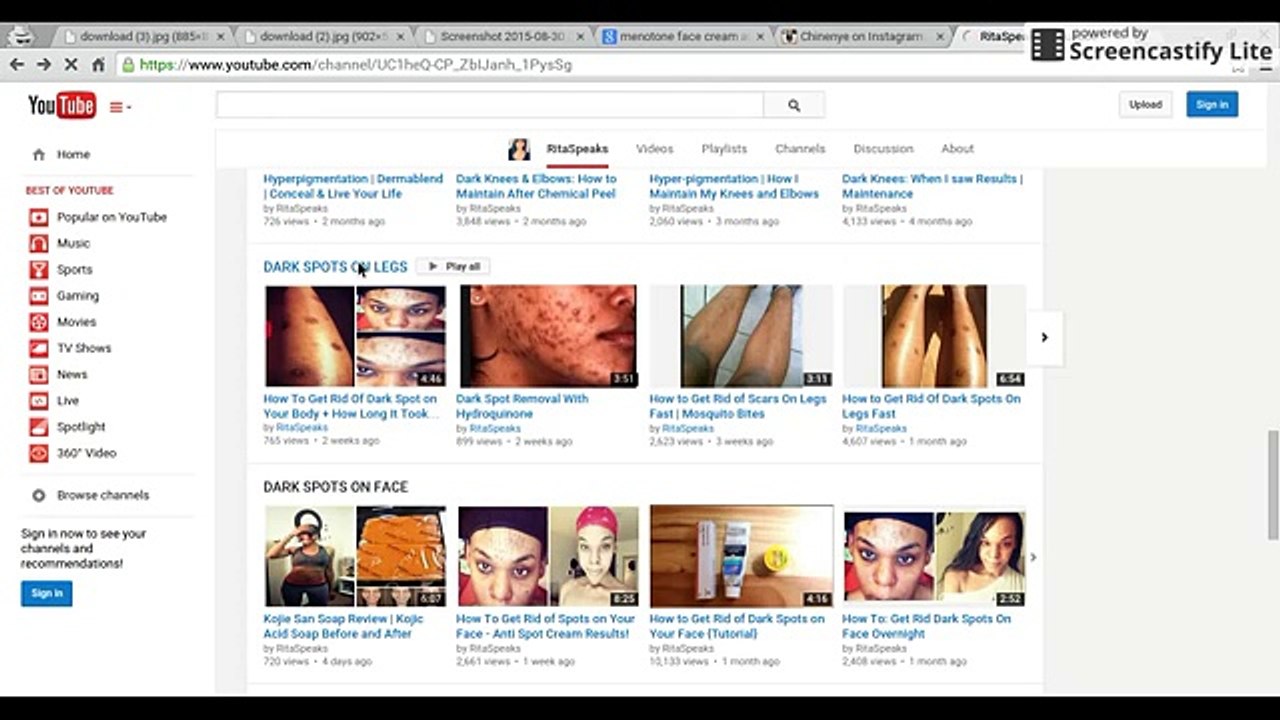This screenshot has width=1280, height=720.
Task: Click the Popular on YouTube icon
Action: [x=38, y=217]
